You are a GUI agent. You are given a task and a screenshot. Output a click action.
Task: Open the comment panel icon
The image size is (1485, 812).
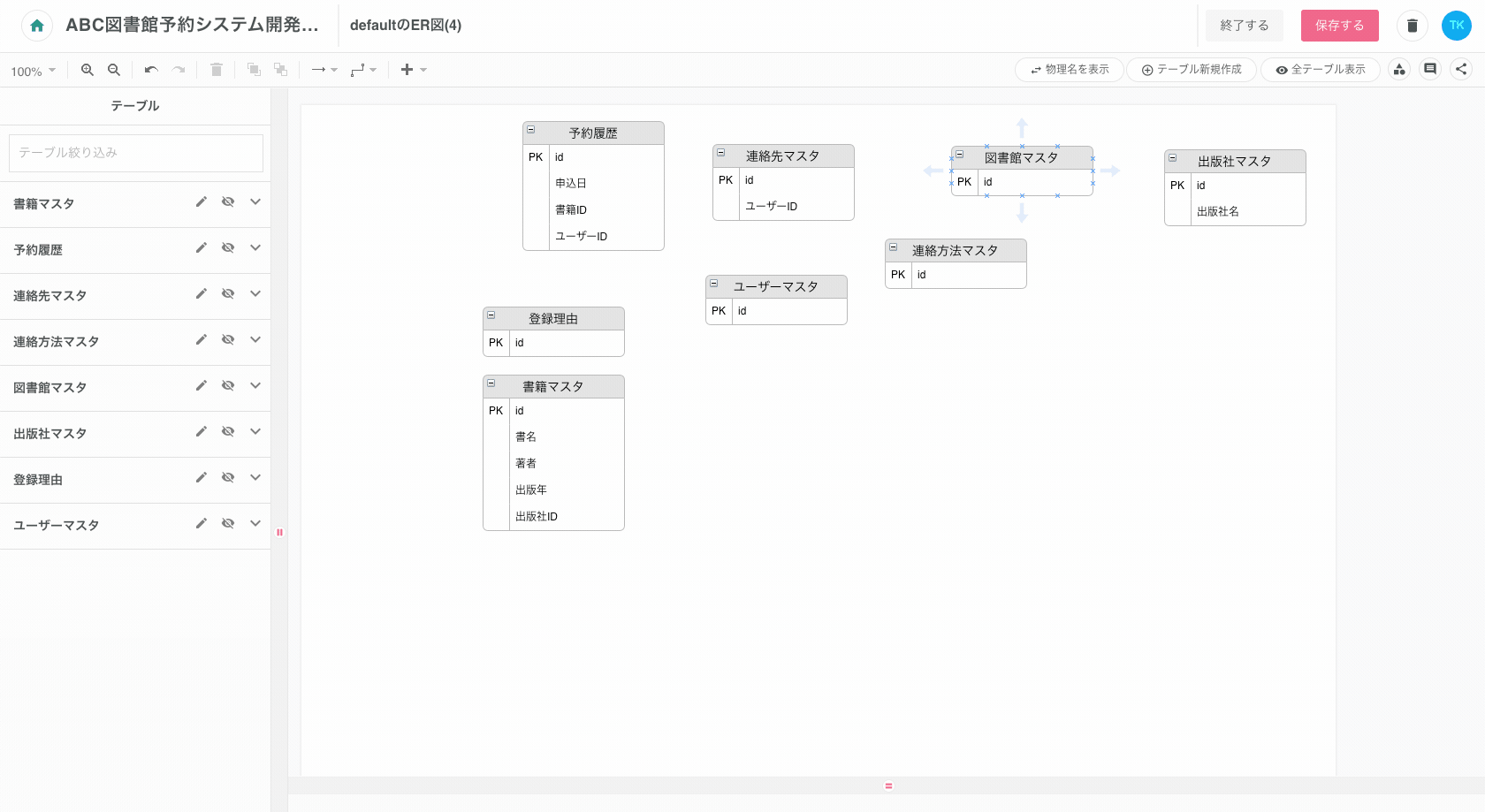tap(1430, 69)
